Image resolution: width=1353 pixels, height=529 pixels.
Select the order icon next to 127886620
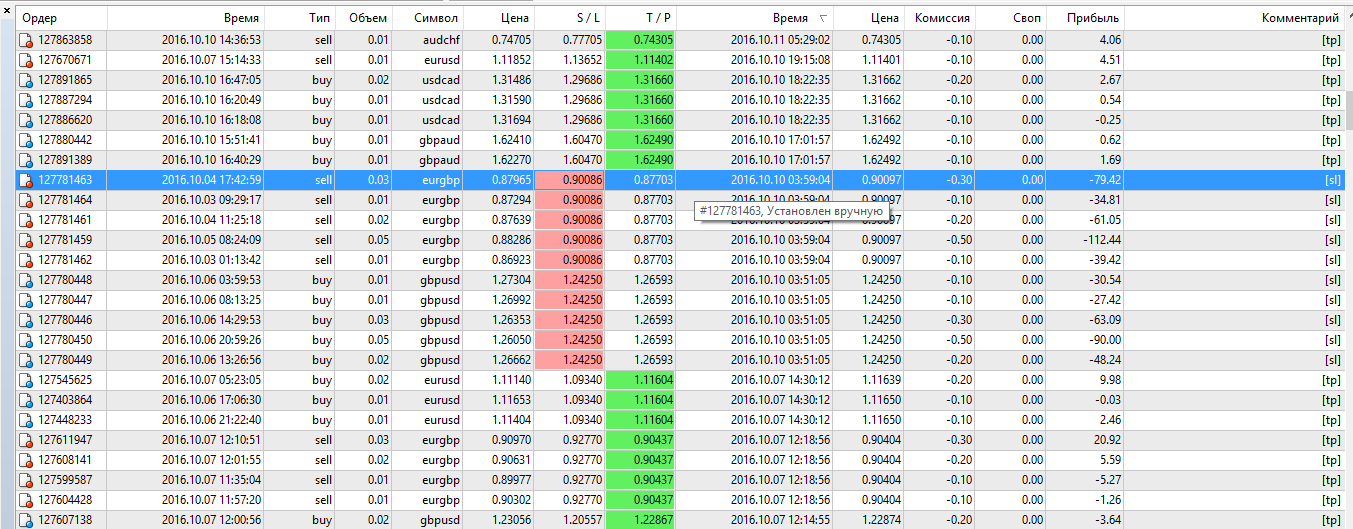(x=27, y=120)
